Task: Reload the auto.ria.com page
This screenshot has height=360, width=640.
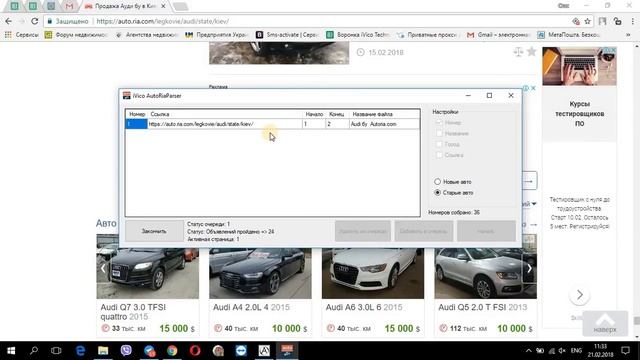Action: pos(35,21)
